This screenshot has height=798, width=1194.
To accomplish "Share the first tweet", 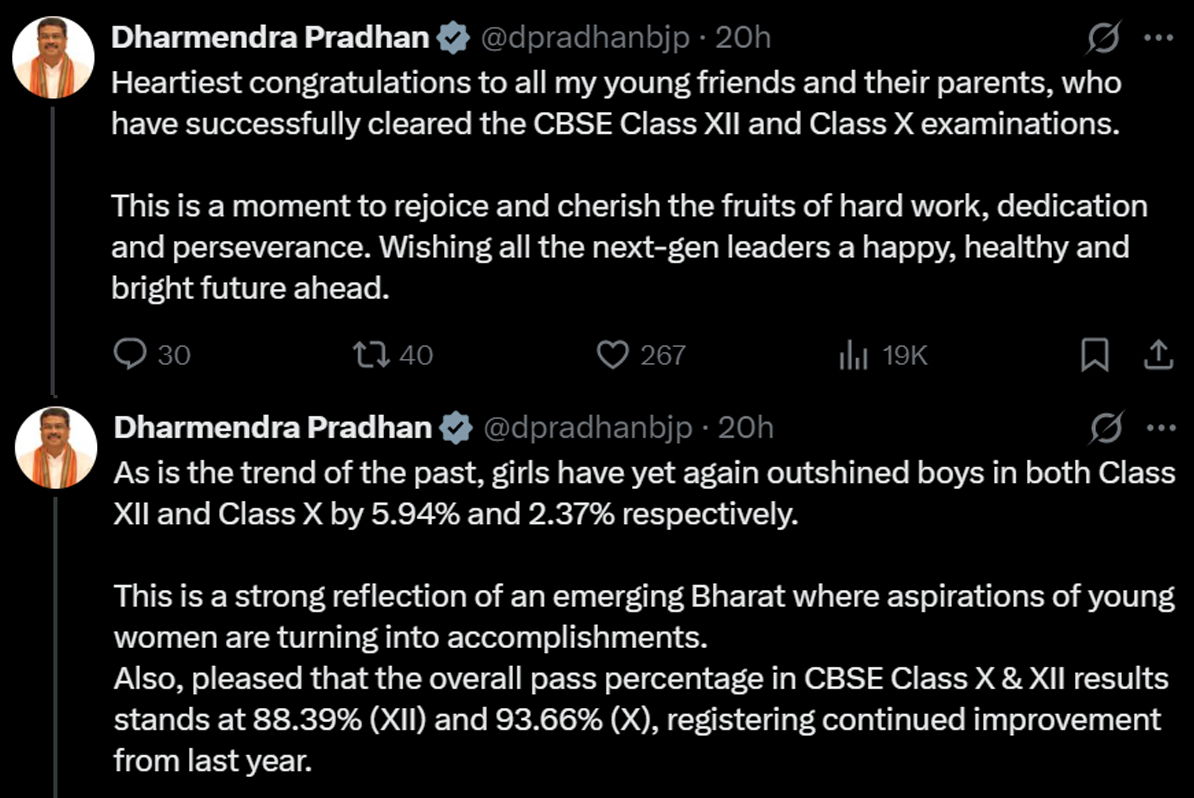I will point(1156,355).
